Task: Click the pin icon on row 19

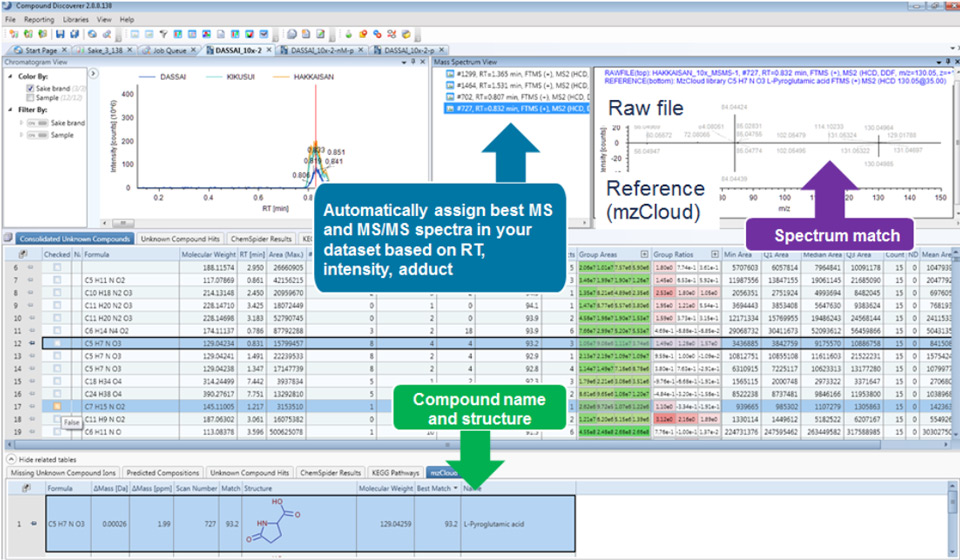Action: coord(31,431)
